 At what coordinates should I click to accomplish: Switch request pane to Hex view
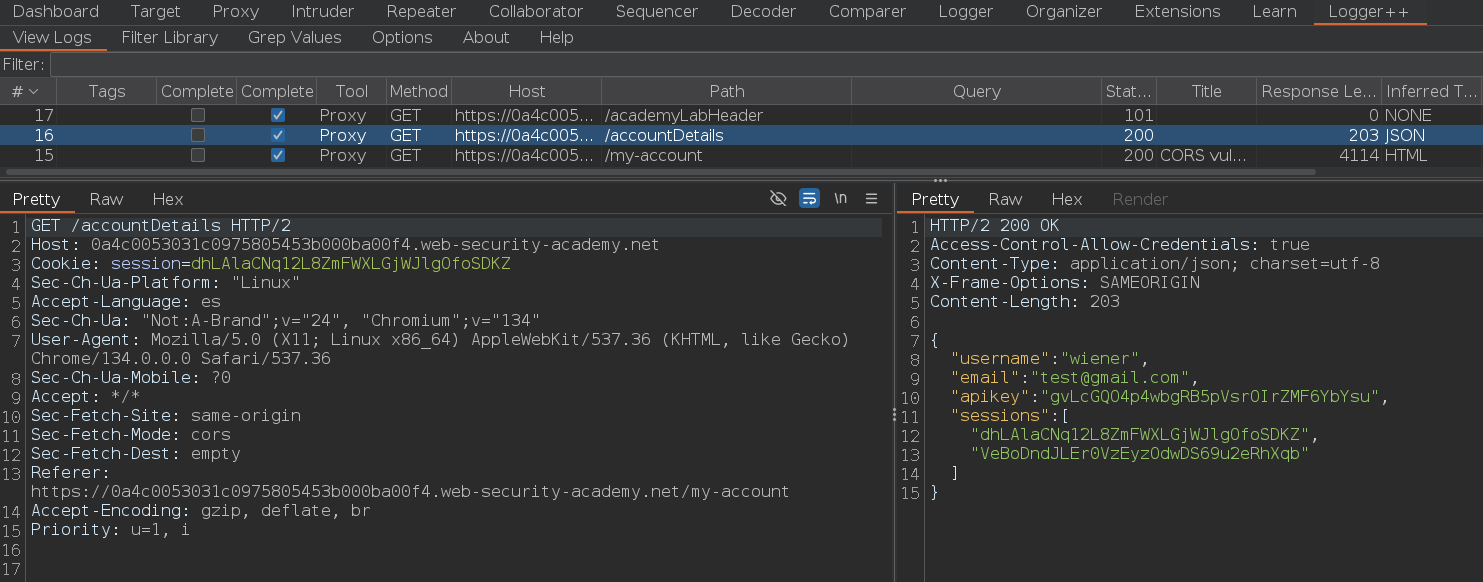point(167,199)
